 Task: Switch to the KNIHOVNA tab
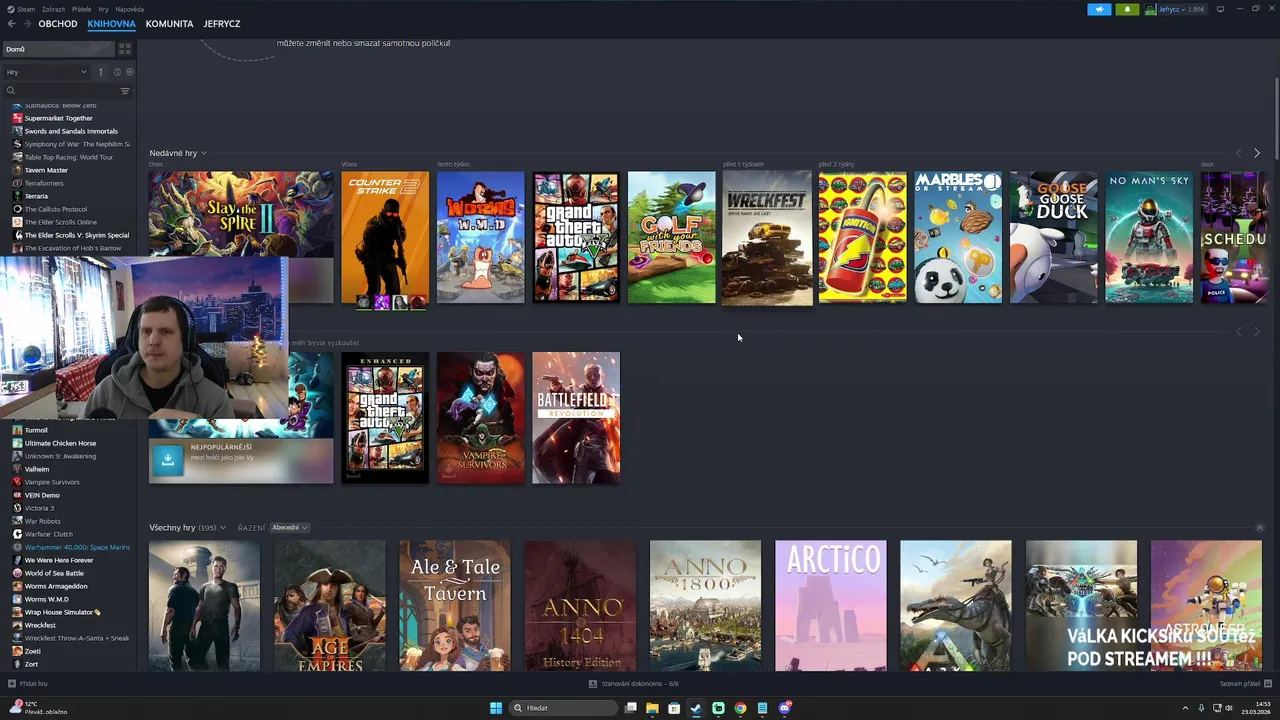point(111,24)
